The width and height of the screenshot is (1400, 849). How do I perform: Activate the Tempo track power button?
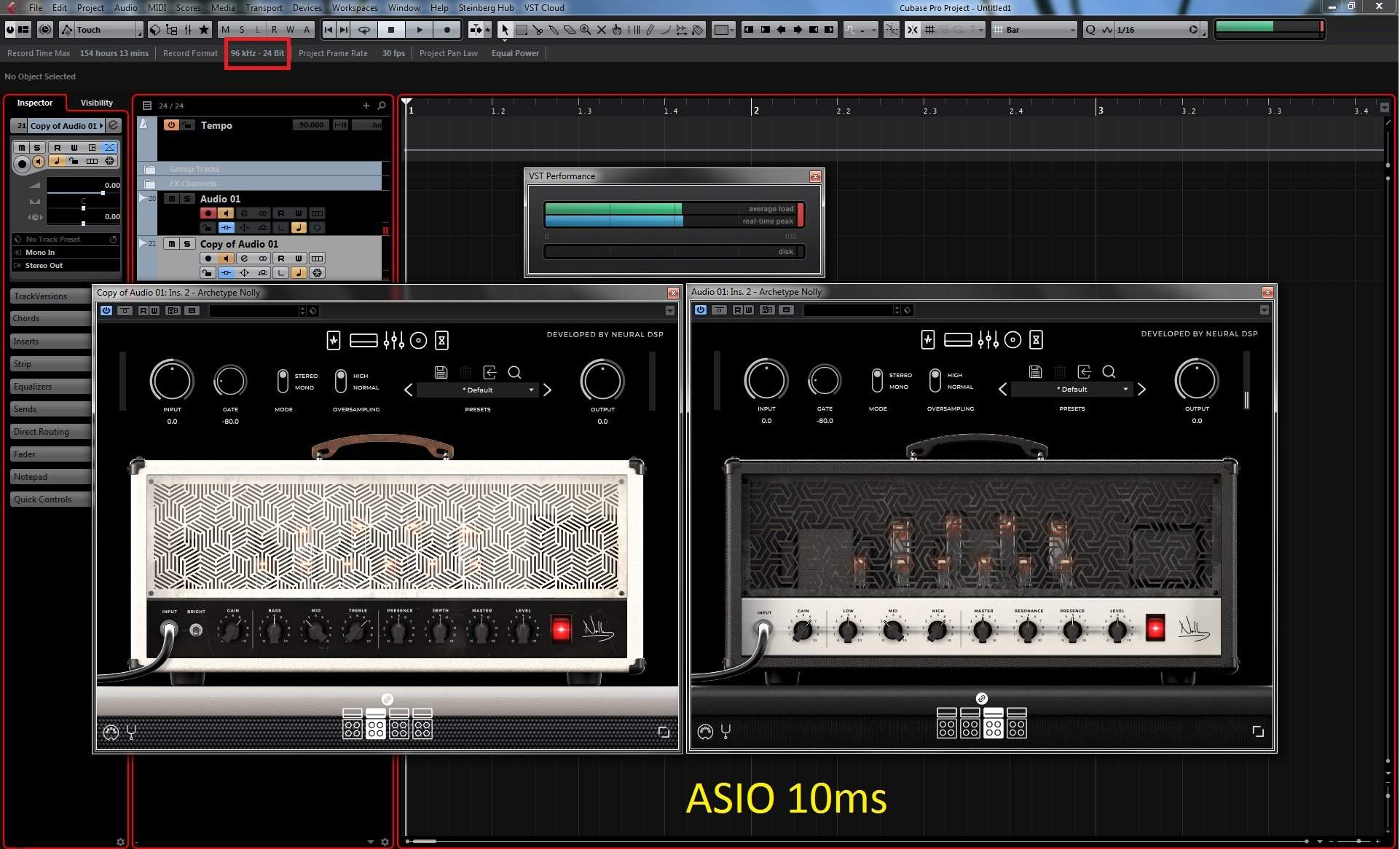171,125
